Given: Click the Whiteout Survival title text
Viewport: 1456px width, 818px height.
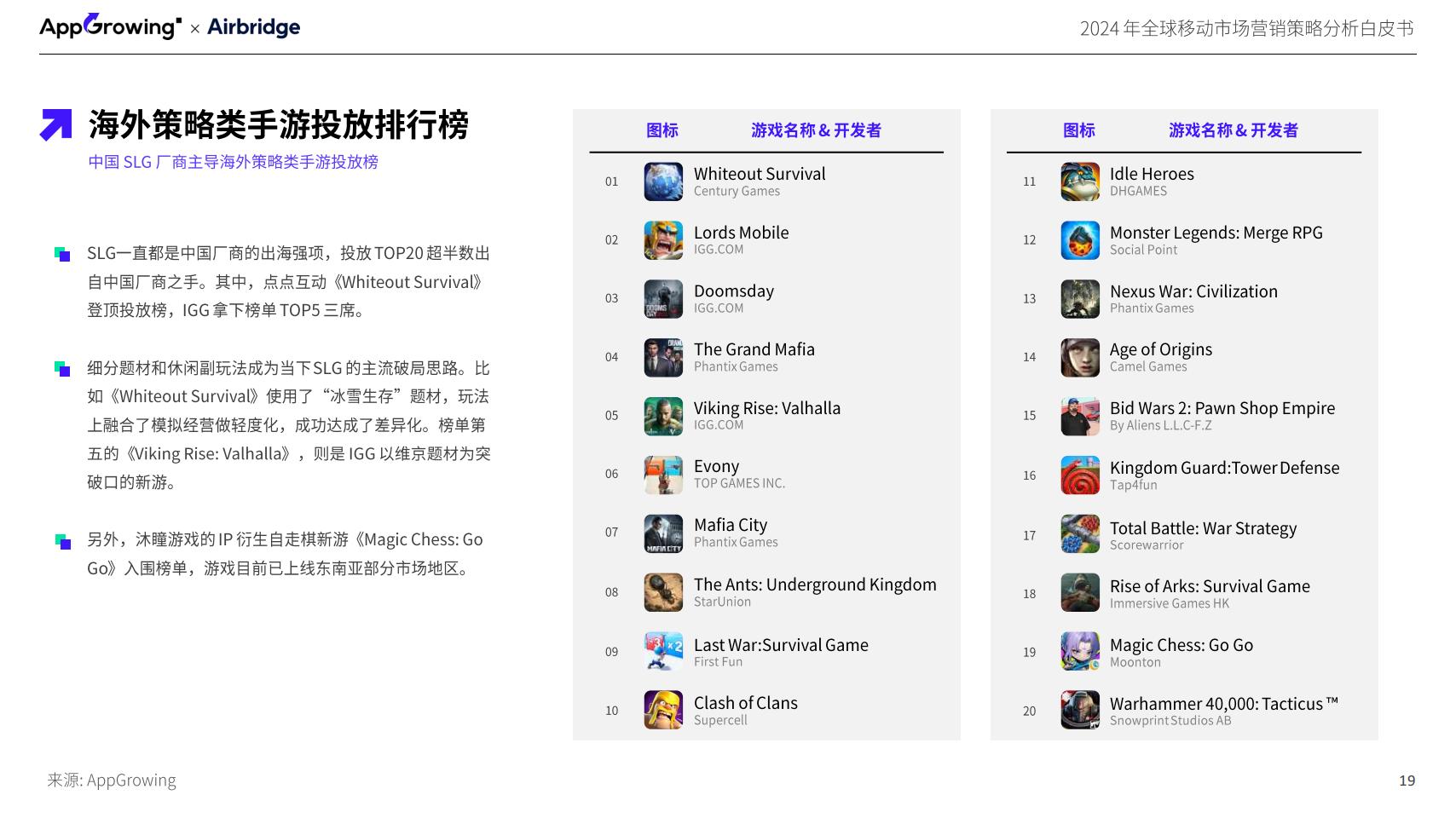Looking at the screenshot, I should tap(760, 174).
